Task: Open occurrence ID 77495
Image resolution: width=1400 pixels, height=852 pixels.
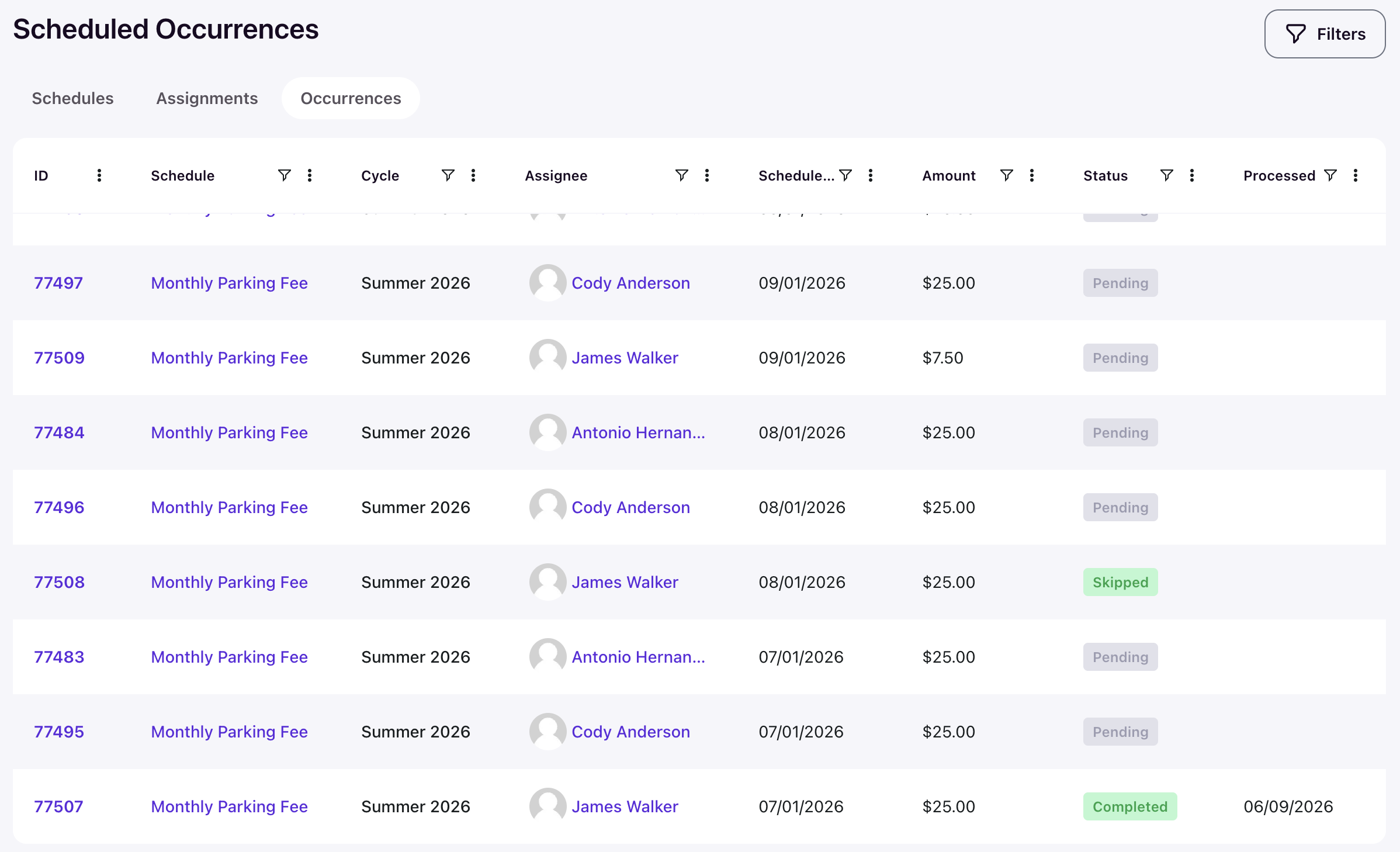Action: click(x=59, y=732)
